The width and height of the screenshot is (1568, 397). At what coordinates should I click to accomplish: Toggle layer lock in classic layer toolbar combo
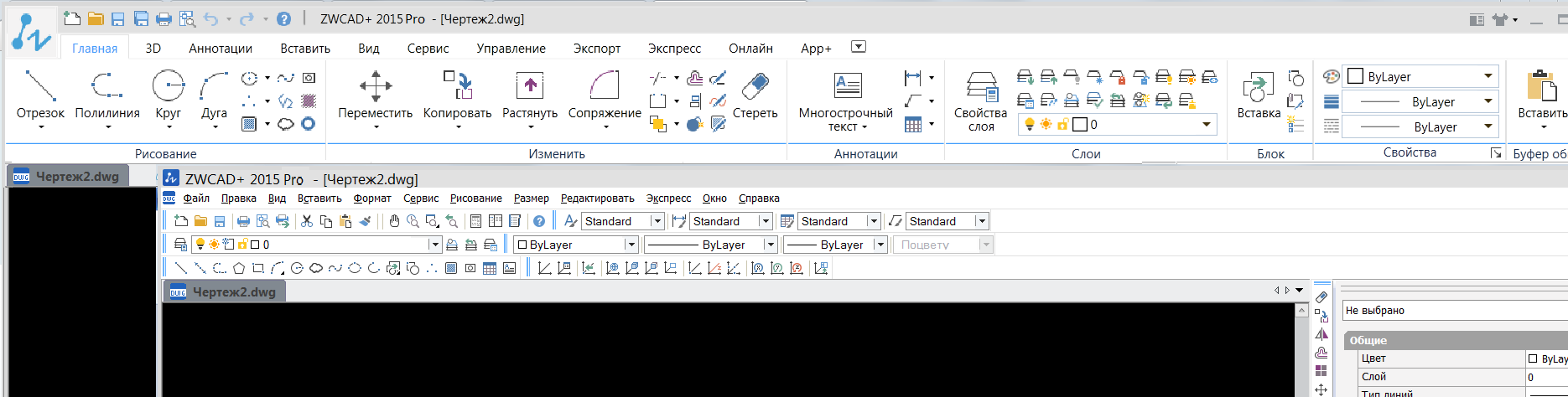pyautogui.click(x=242, y=245)
